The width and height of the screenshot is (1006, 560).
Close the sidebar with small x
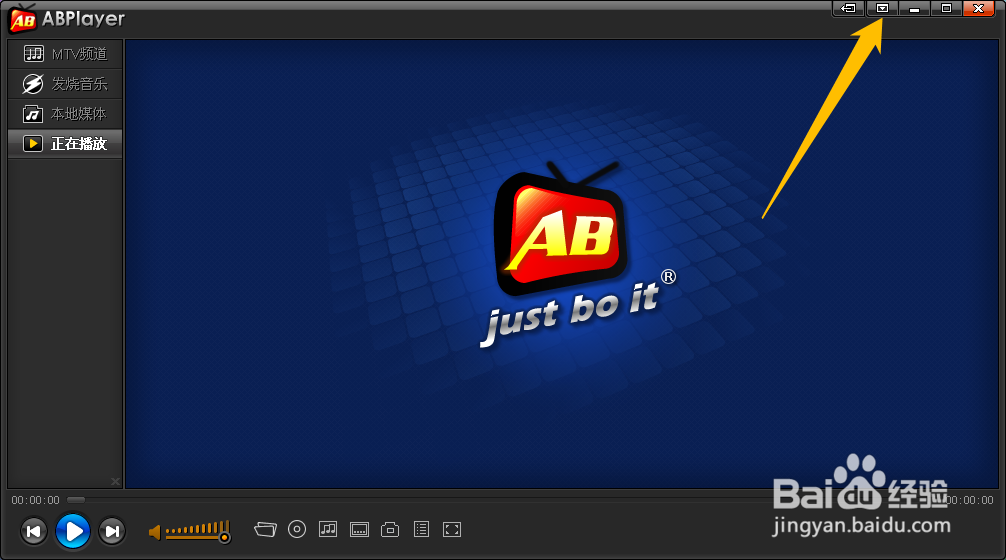(115, 481)
